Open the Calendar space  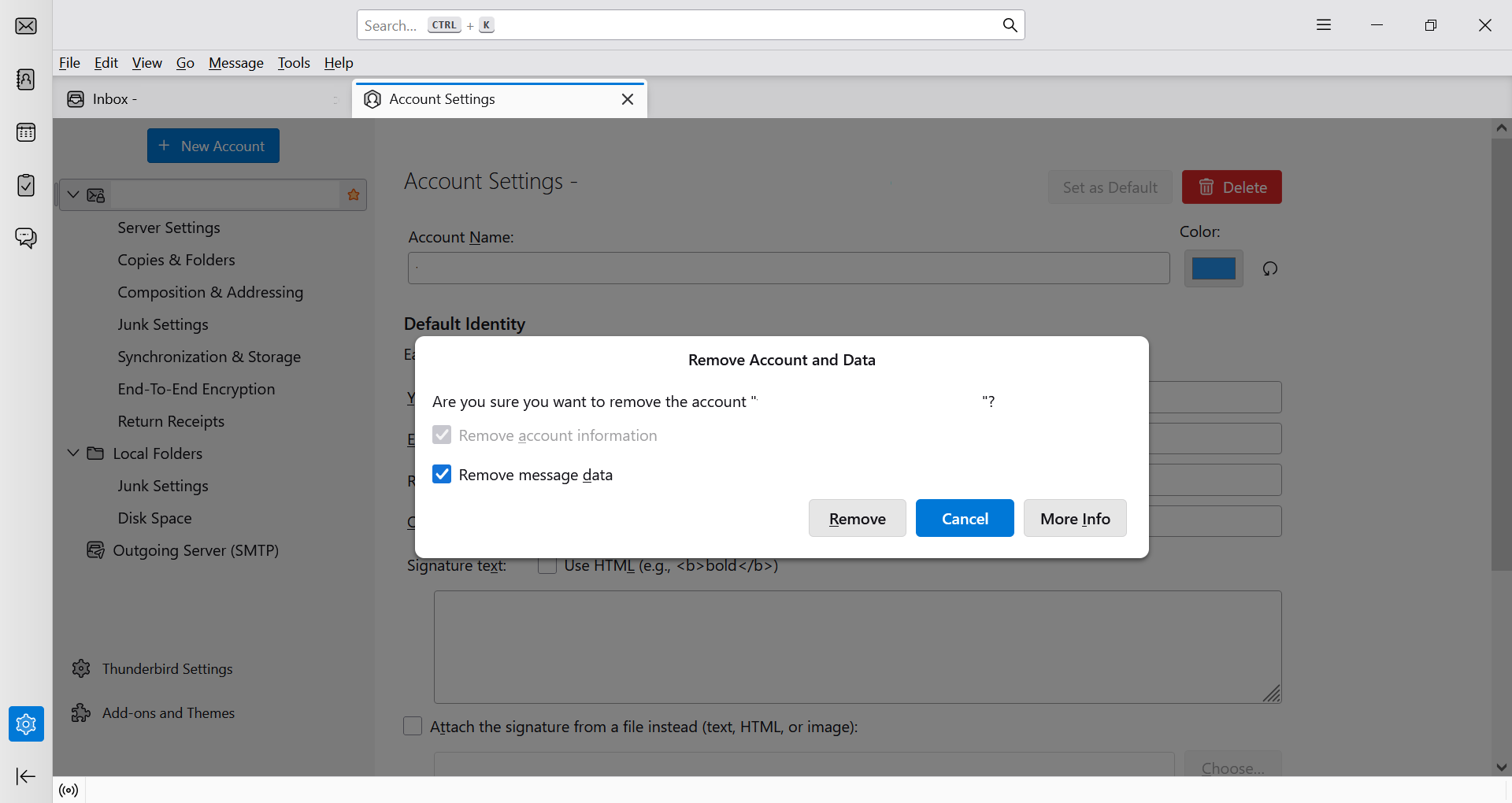26,132
